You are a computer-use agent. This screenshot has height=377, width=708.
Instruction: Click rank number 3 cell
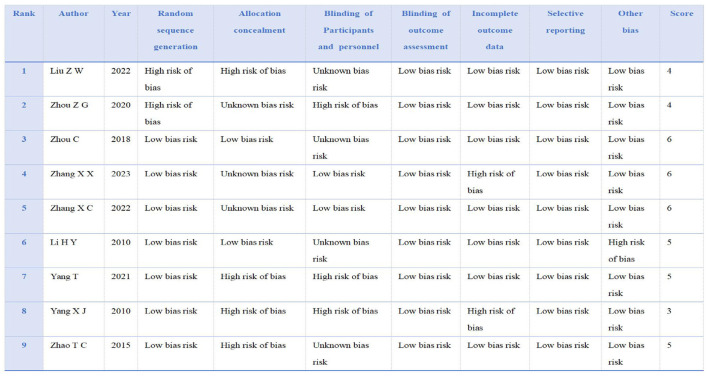pos(24,140)
